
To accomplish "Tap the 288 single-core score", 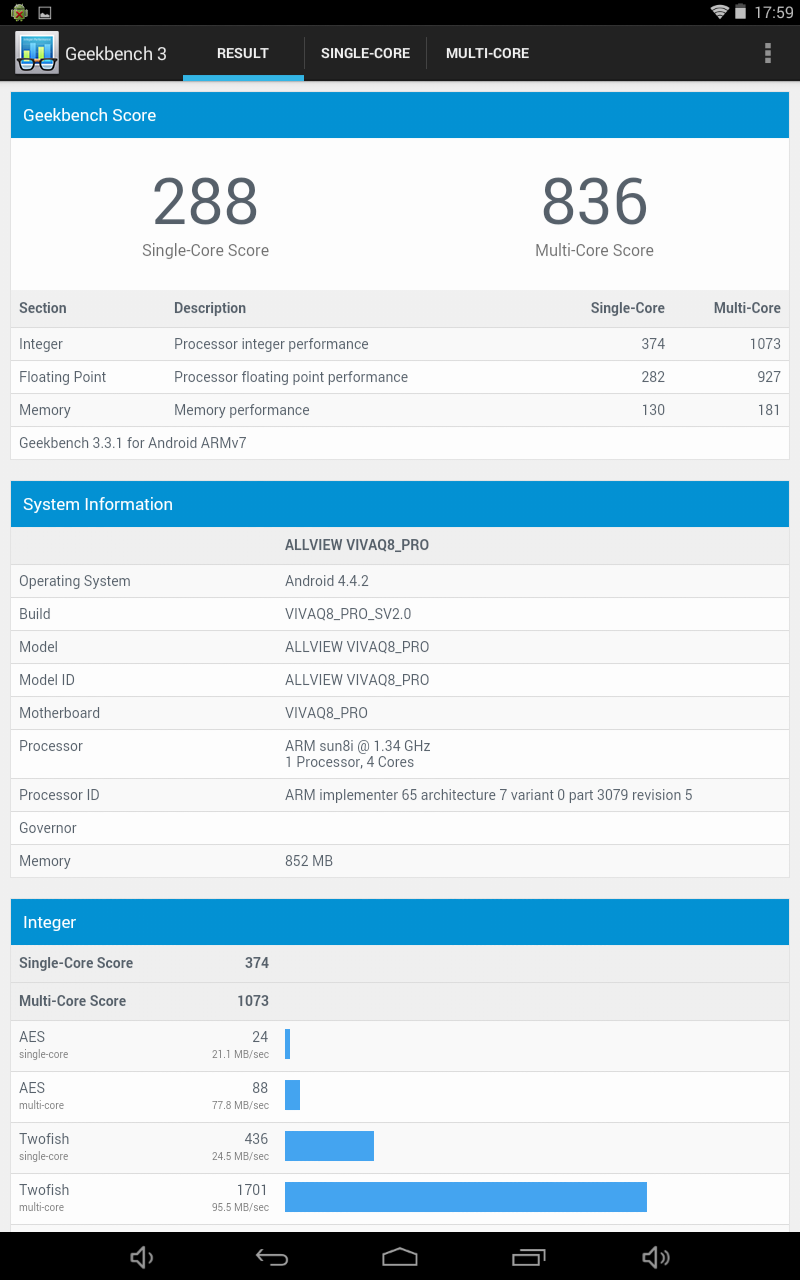I will [x=205, y=202].
